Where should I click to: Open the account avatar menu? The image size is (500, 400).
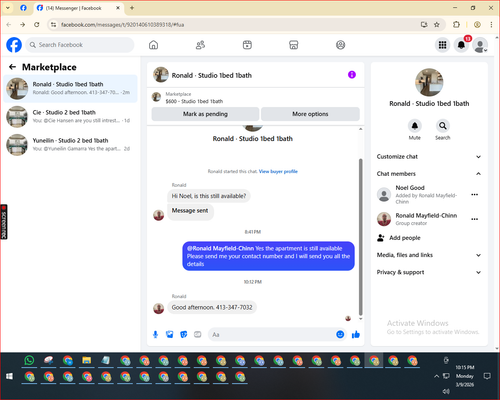point(480,45)
